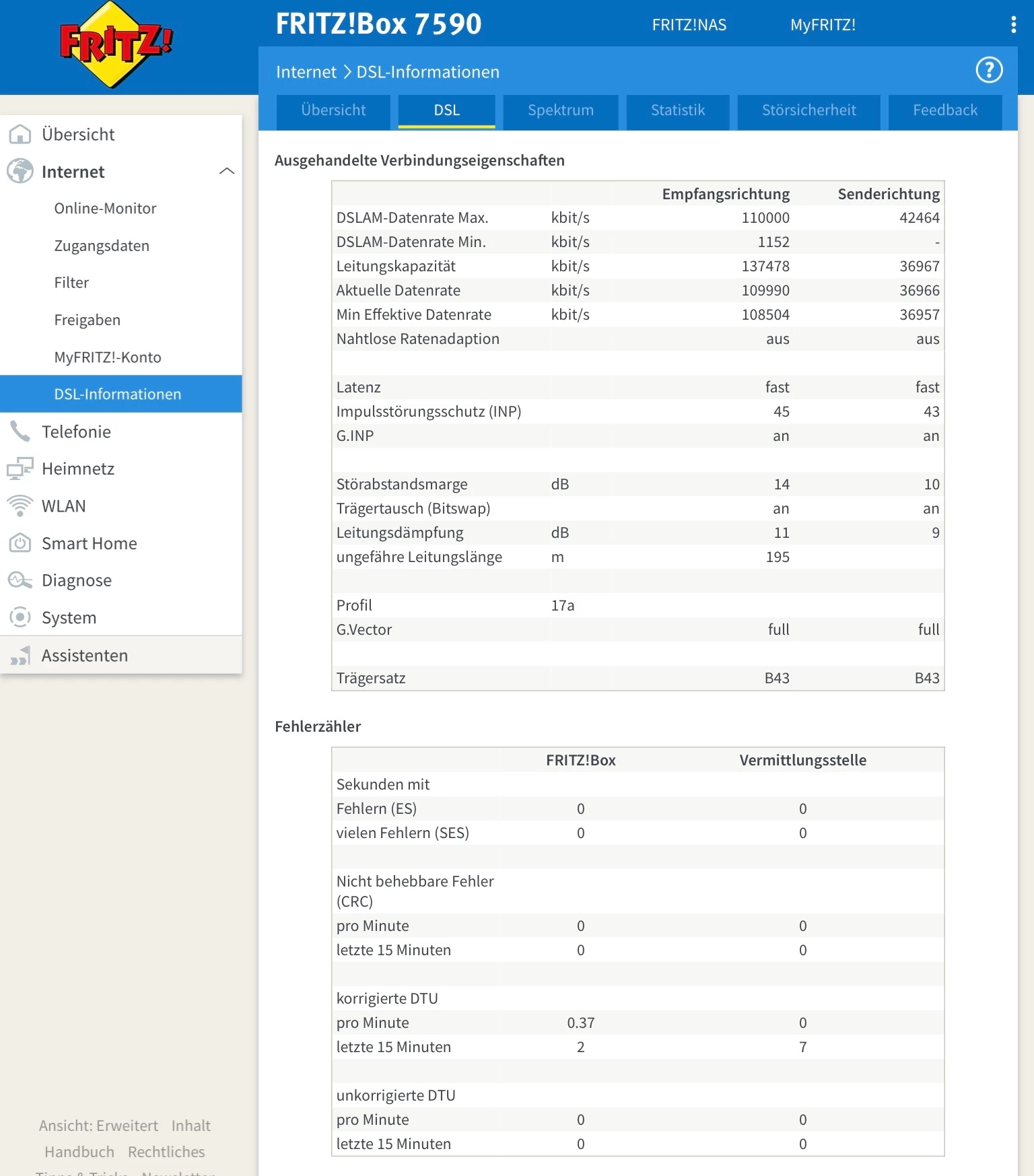Collapse the Internet menu chevron

click(227, 172)
